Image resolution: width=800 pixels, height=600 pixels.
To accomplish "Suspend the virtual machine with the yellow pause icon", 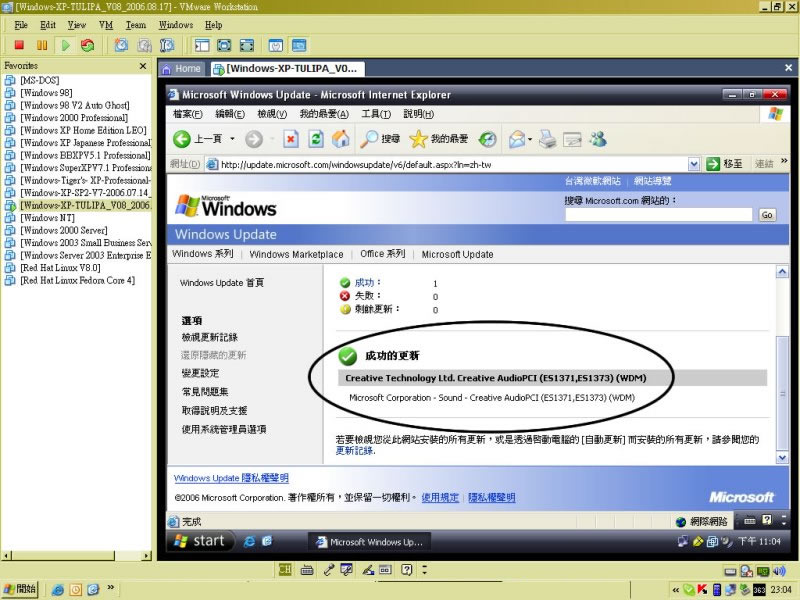I will coord(42,45).
